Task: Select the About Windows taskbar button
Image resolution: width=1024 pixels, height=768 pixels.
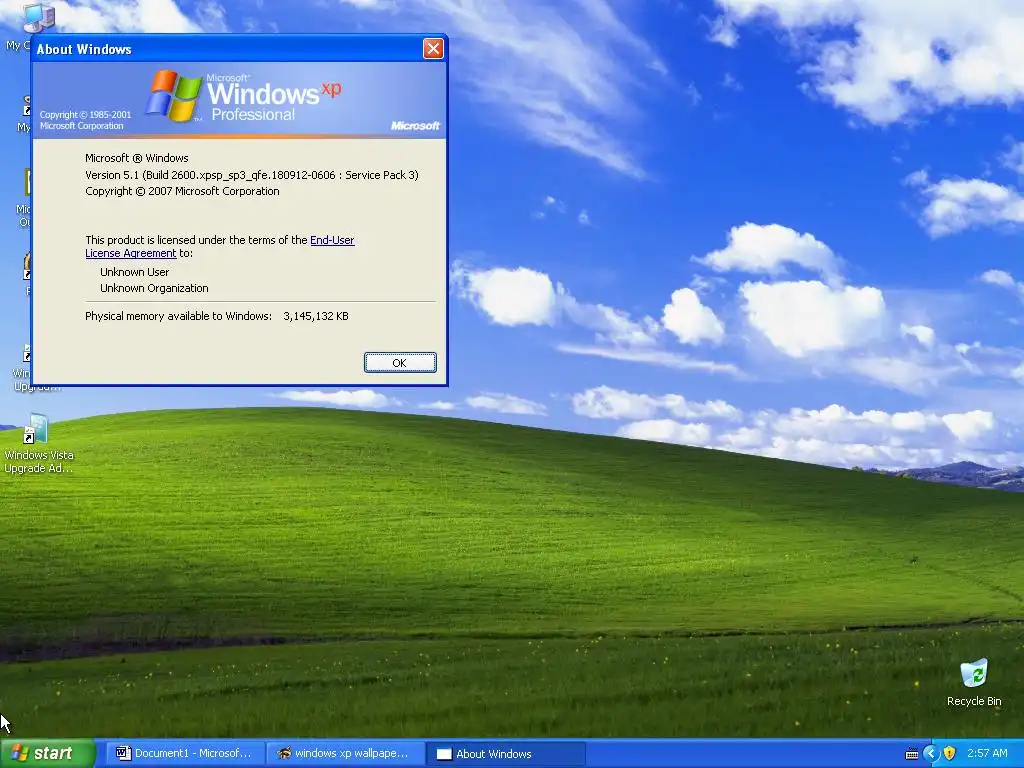Action: [506, 754]
